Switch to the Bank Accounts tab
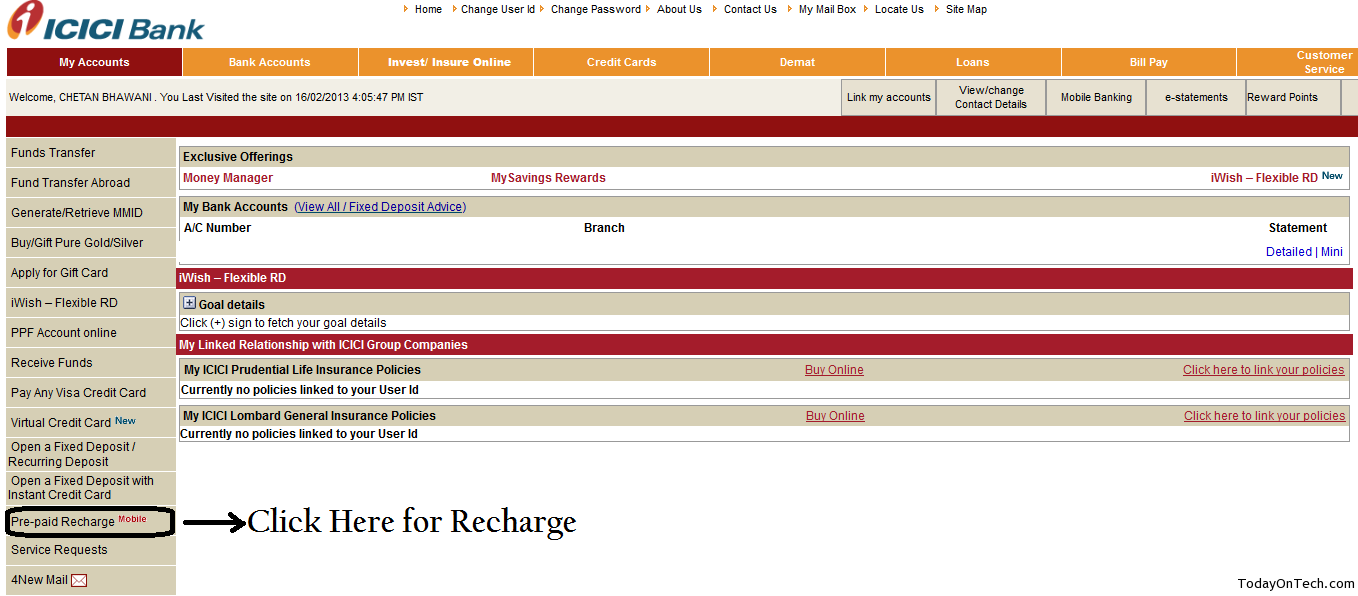 coord(270,62)
